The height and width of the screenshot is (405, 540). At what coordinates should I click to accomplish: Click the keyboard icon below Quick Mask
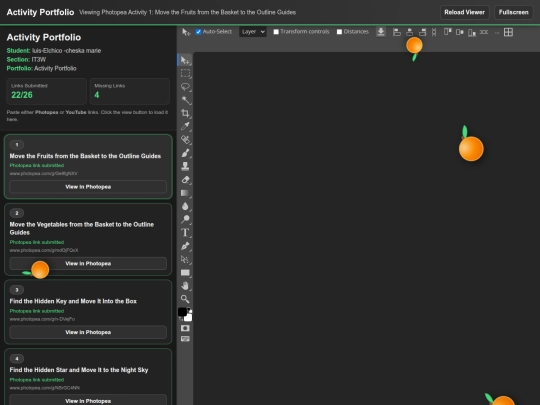pyautogui.click(x=185, y=339)
